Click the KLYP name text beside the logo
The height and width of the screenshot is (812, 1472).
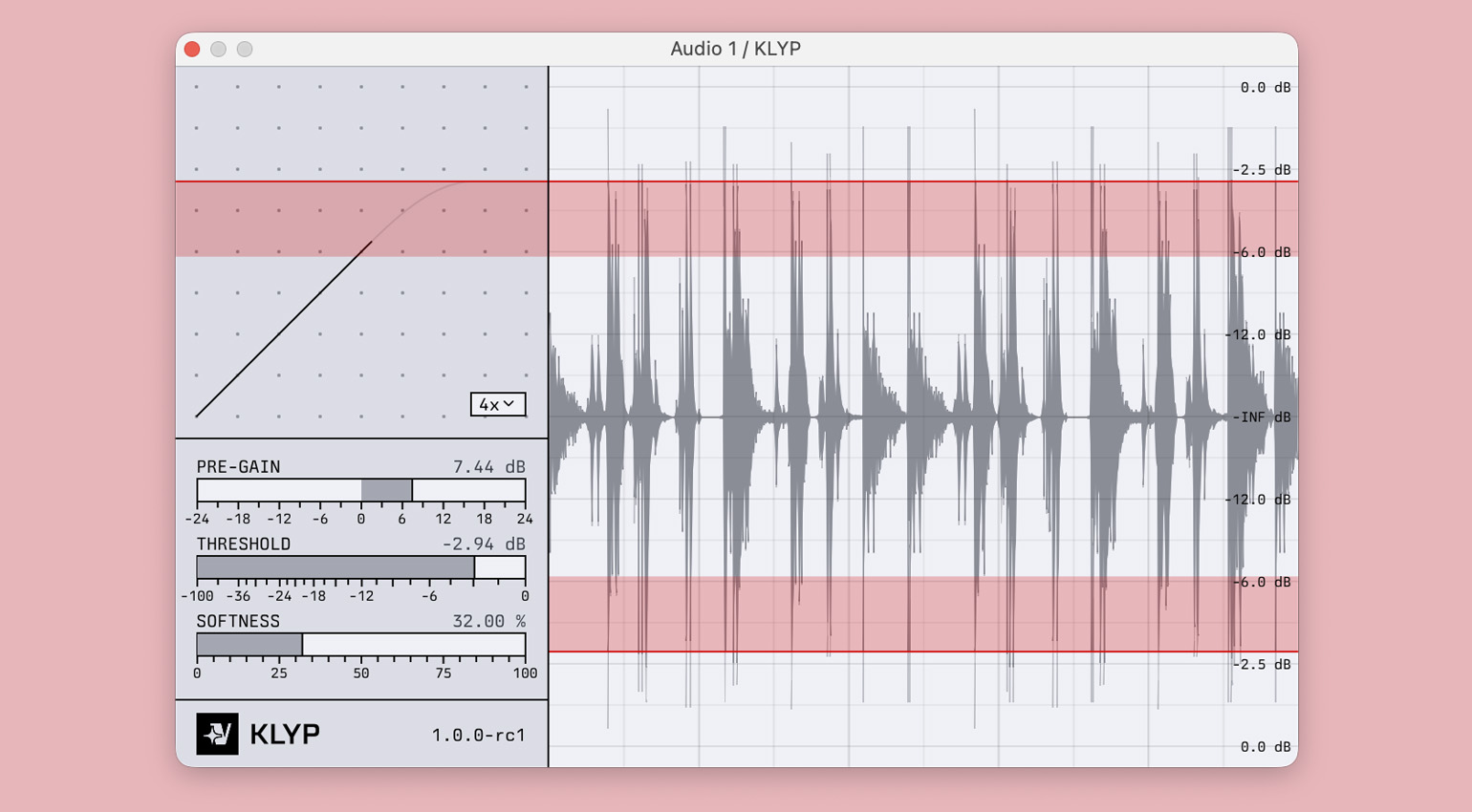pos(285,734)
